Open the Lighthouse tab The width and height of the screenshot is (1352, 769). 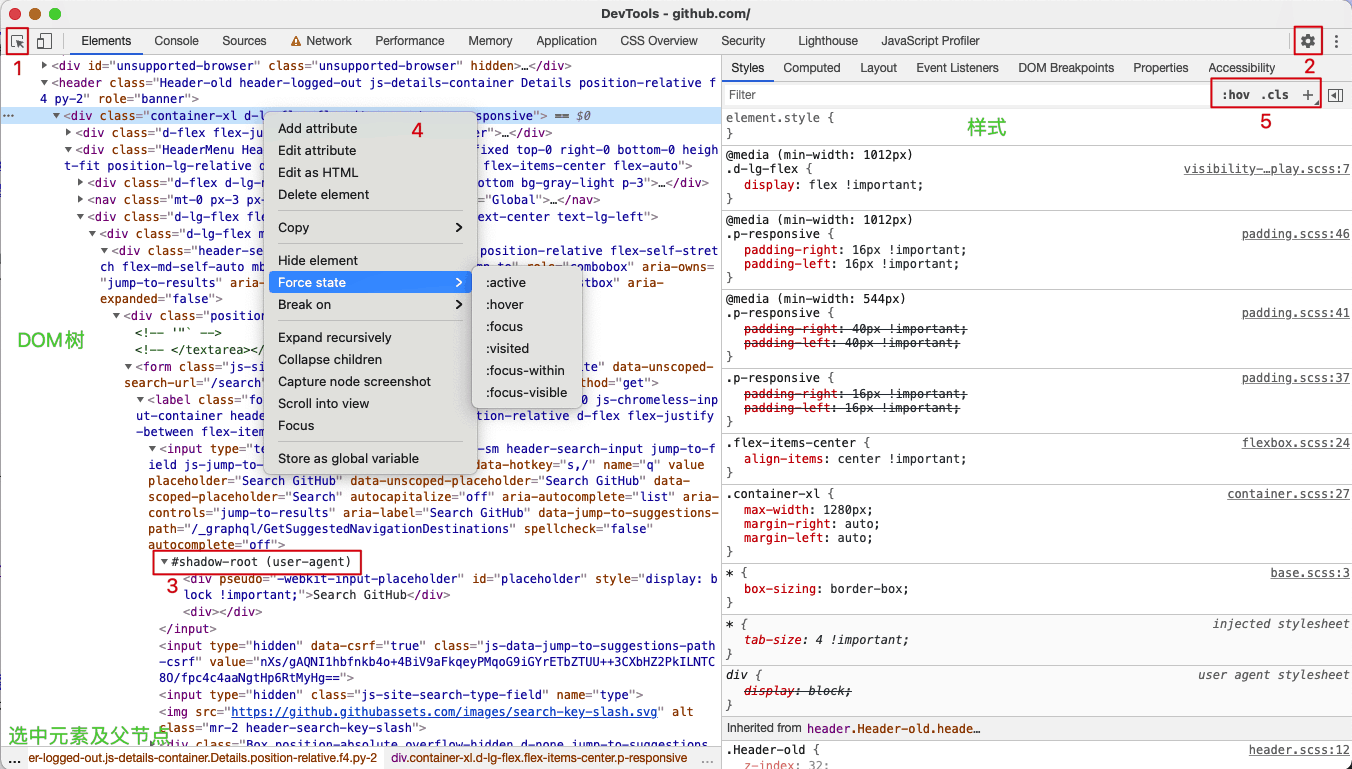828,41
